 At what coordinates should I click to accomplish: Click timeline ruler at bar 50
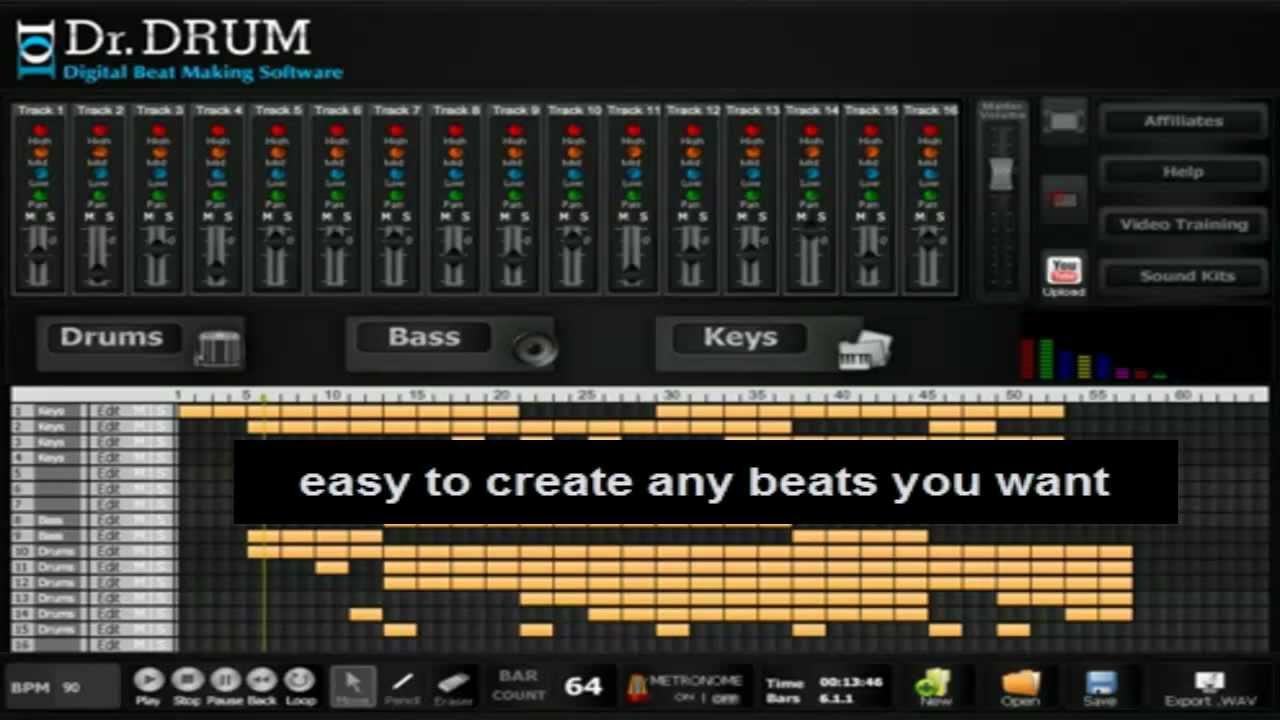1013,396
